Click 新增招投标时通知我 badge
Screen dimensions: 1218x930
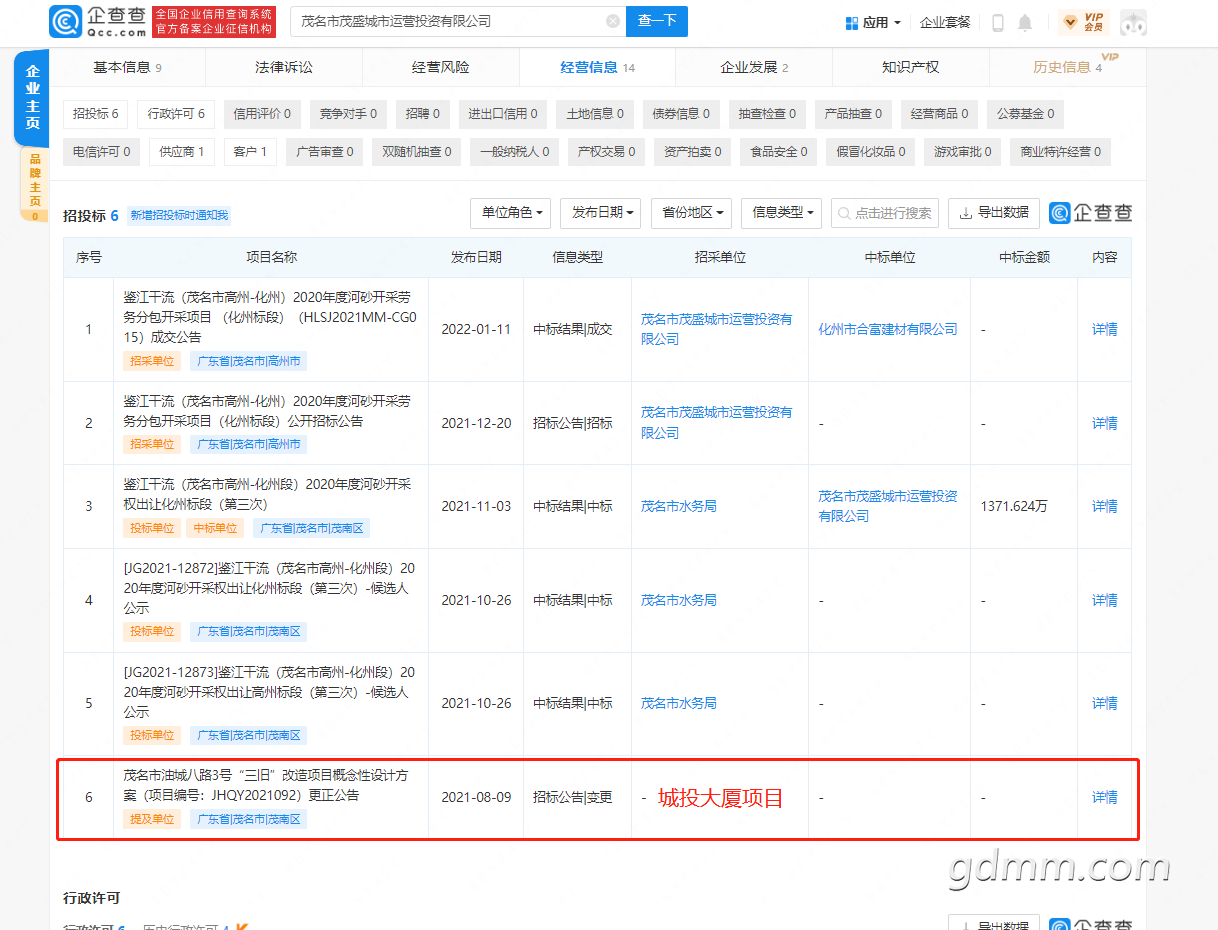(x=180, y=215)
